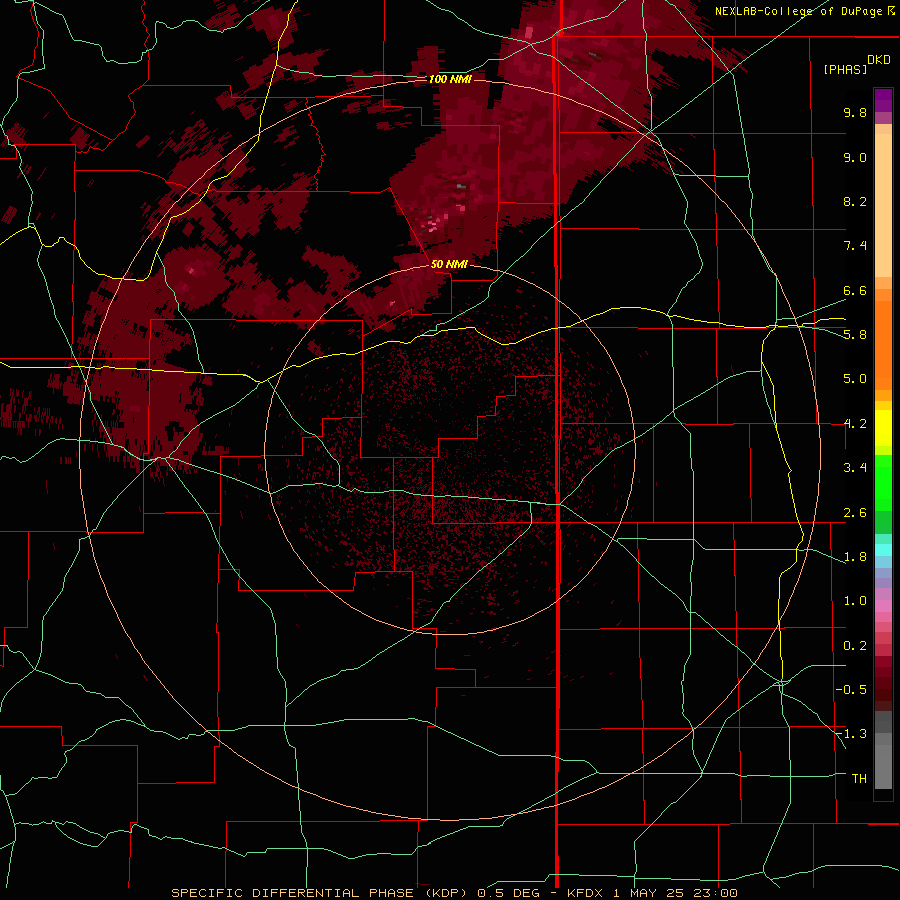The width and height of the screenshot is (900, 900).
Task: Click the 50 NMI range ring label
Action: [449, 264]
